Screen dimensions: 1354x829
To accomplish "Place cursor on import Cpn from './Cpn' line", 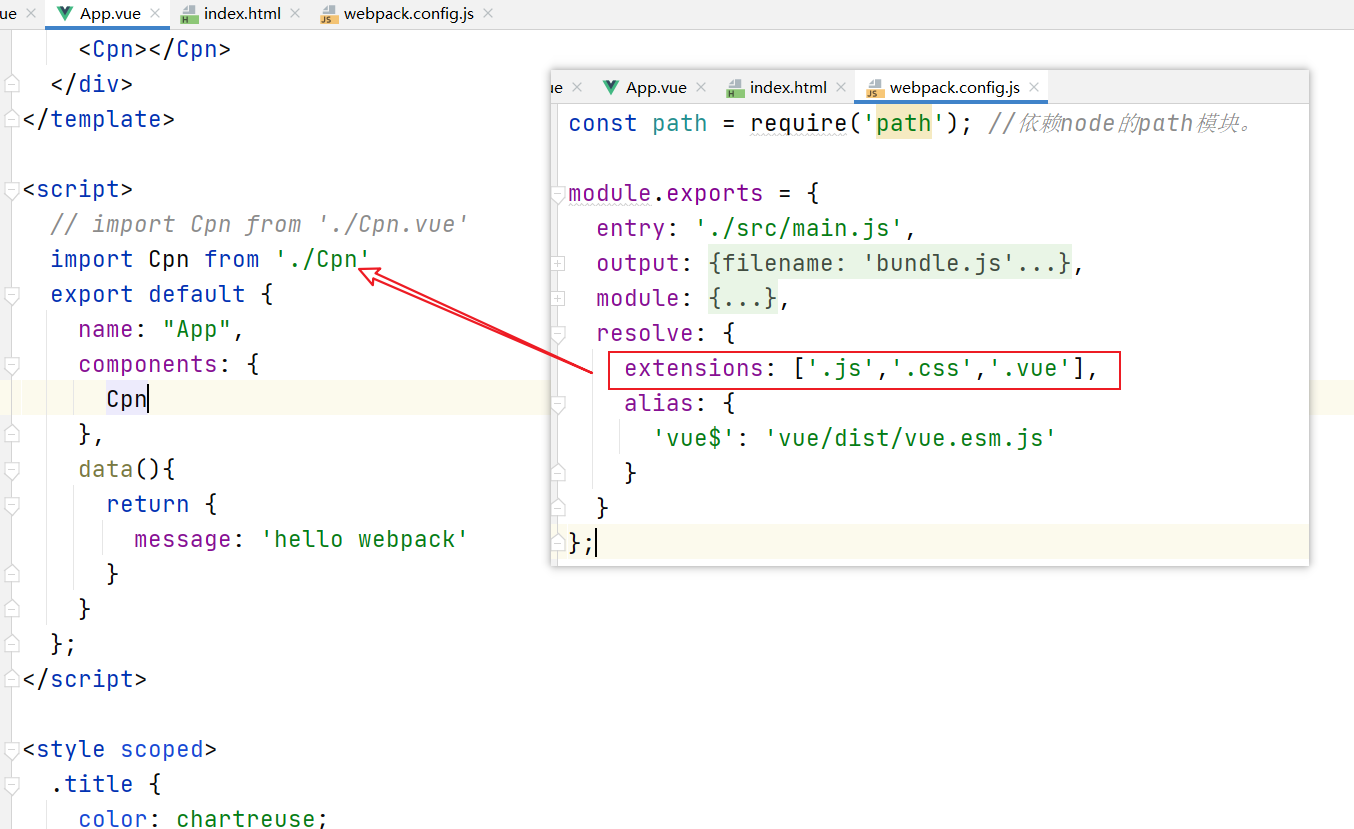I will (211, 259).
